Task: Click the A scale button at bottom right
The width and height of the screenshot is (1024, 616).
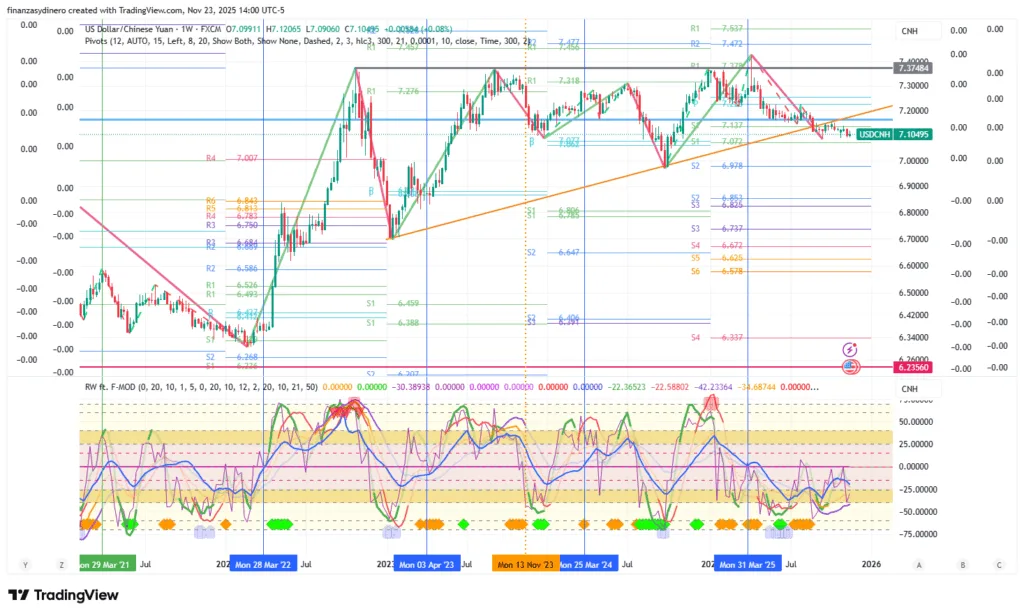Action: (x=919, y=564)
